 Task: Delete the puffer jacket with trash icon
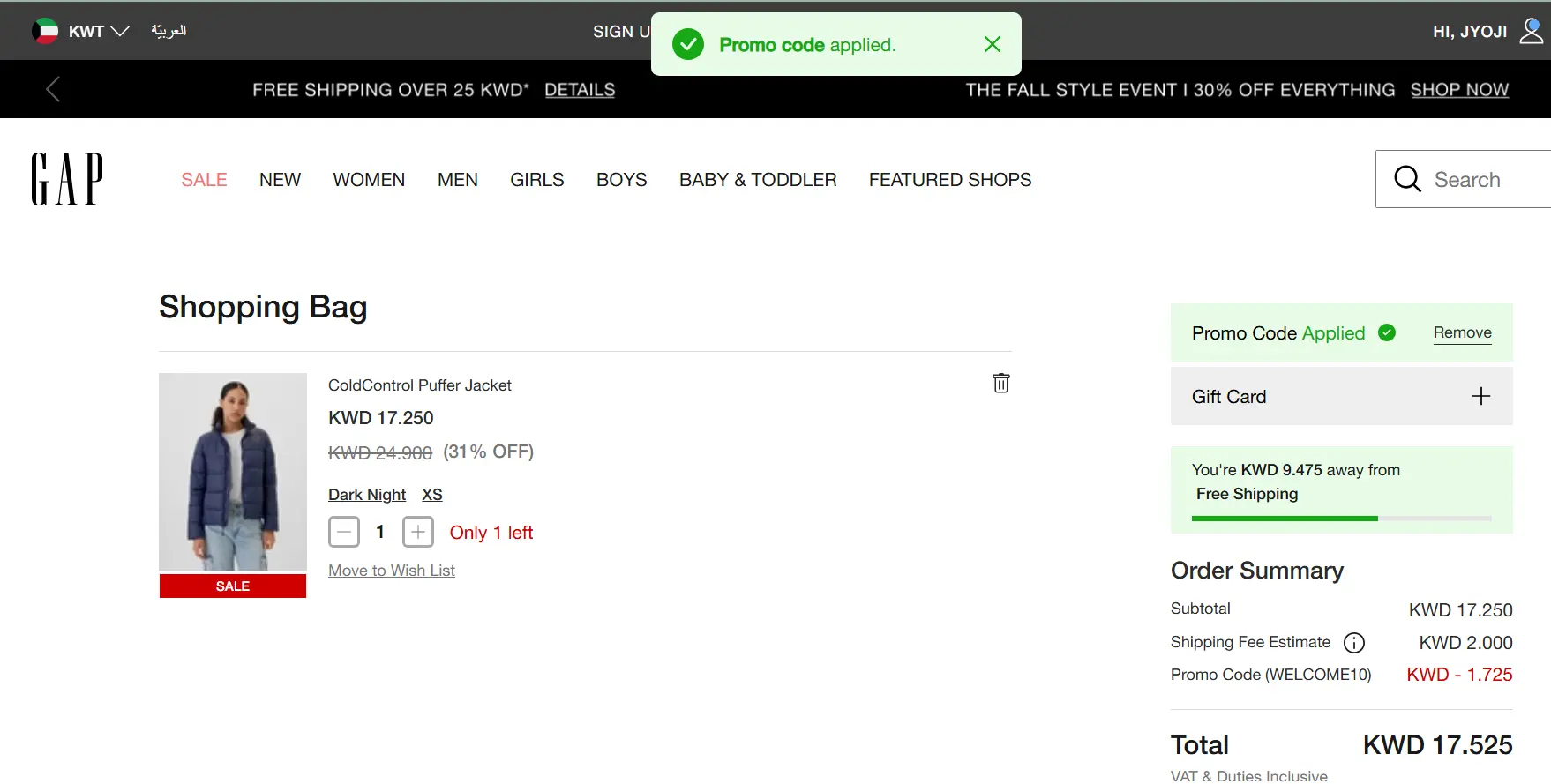pos(1001,383)
